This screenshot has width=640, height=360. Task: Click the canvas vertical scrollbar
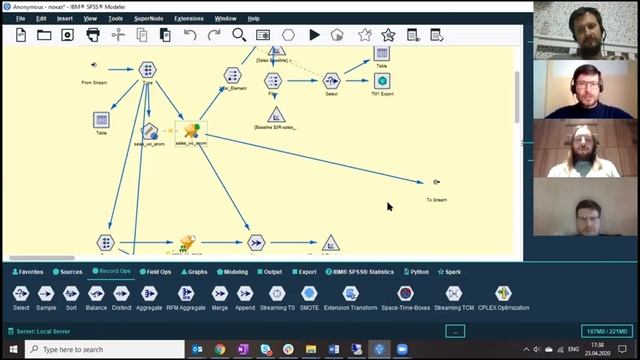(517, 97)
